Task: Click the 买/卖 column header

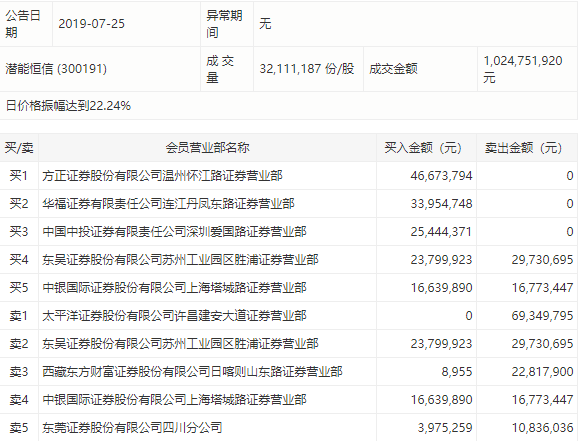Action: click(x=19, y=148)
